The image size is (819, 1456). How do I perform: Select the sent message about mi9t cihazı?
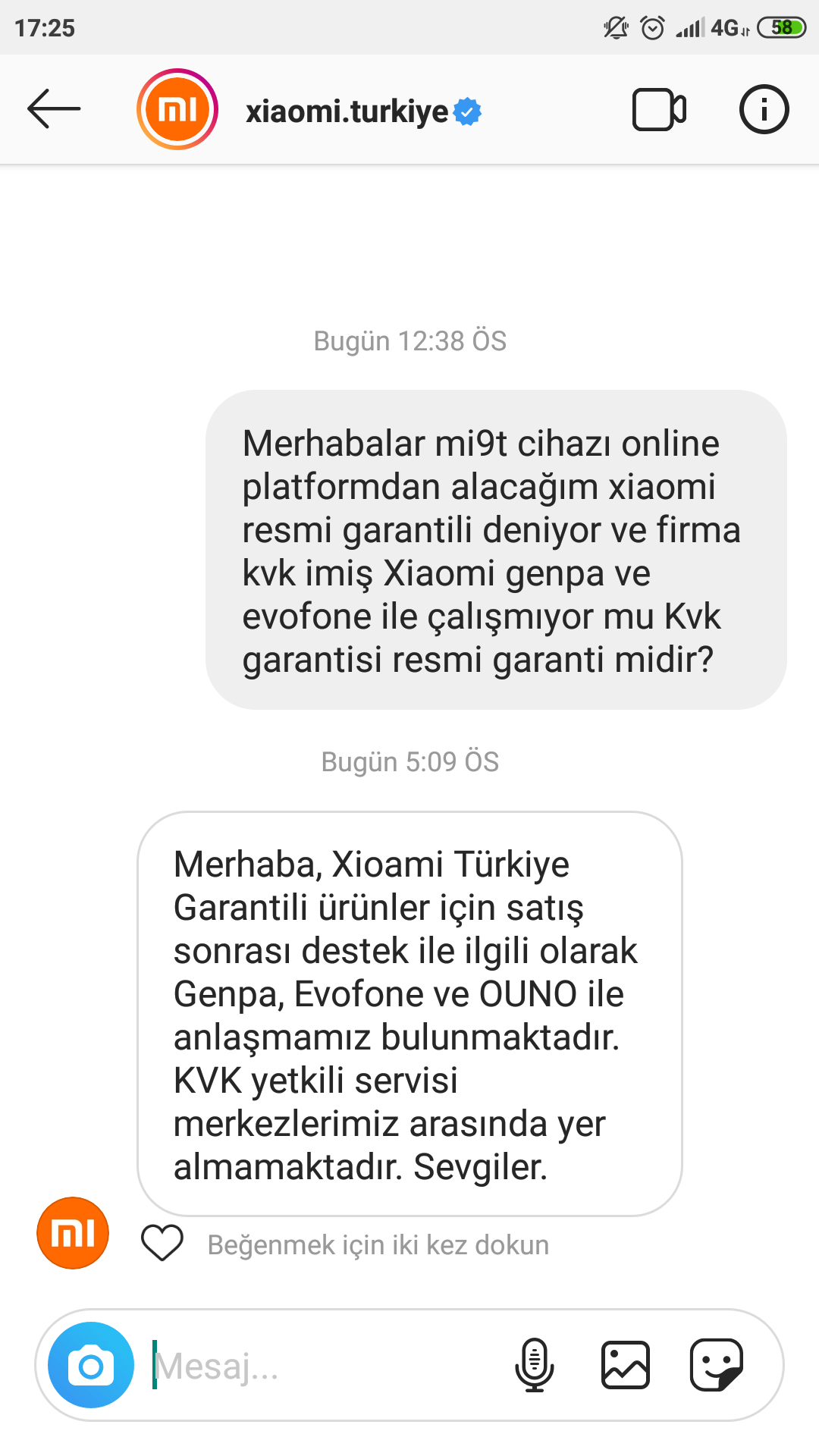(x=496, y=550)
